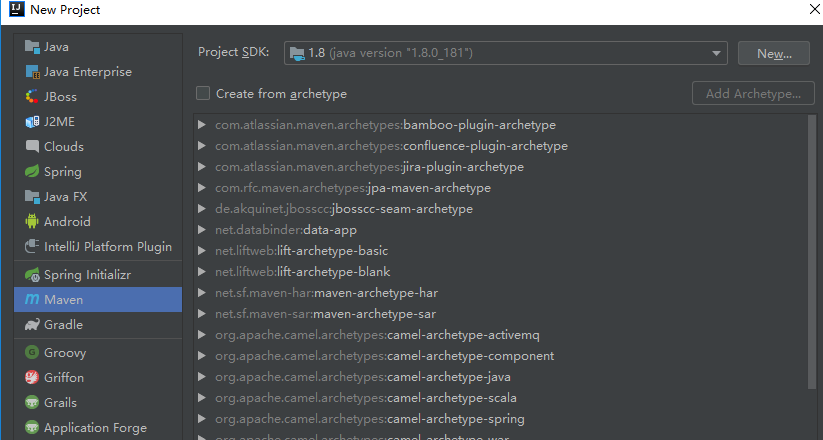Click the Java Enterprise icon
This screenshot has height=440, width=823.
point(32,72)
